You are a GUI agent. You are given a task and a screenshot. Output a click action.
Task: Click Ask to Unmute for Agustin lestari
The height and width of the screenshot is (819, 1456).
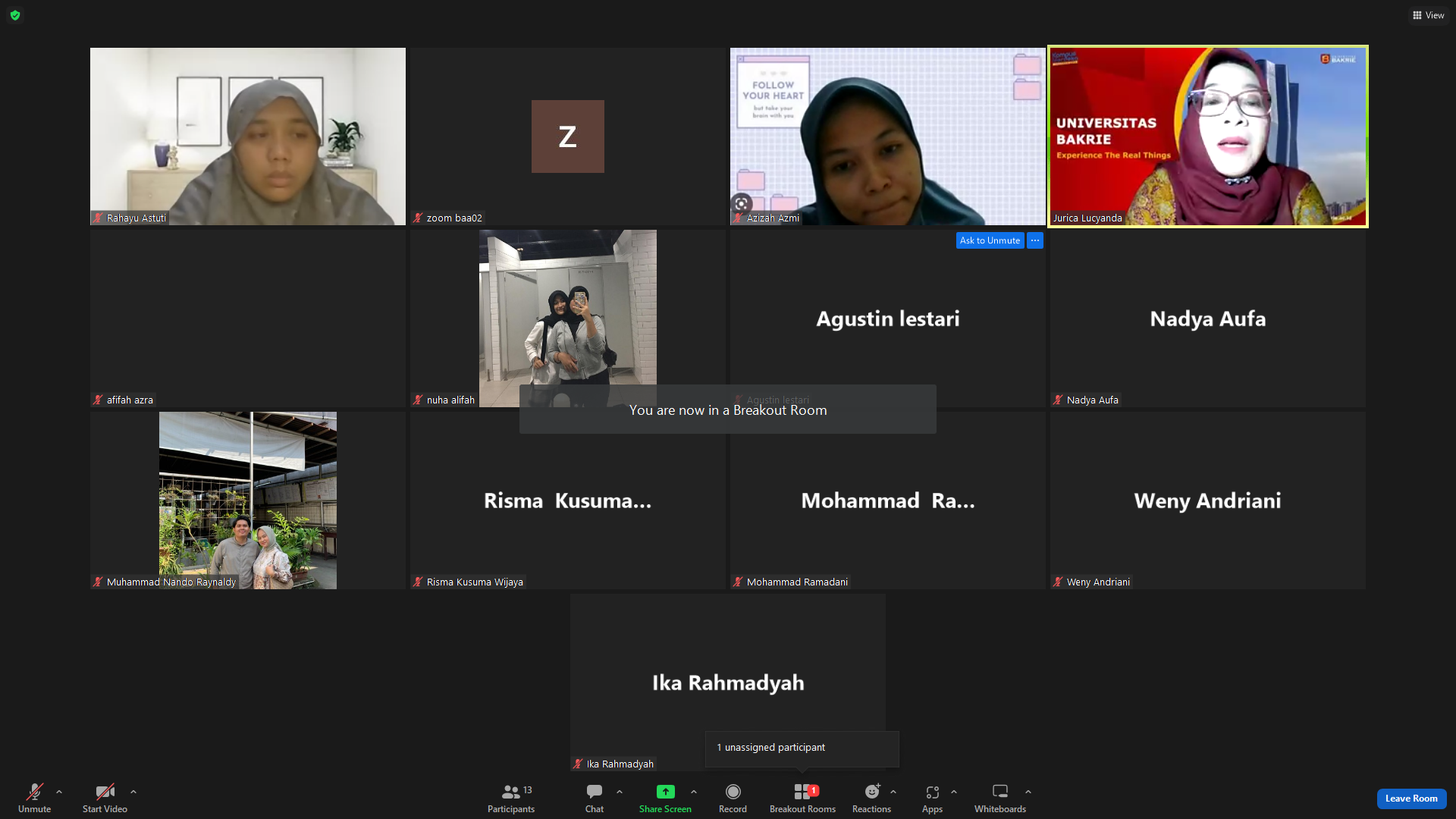[x=990, y=240]
